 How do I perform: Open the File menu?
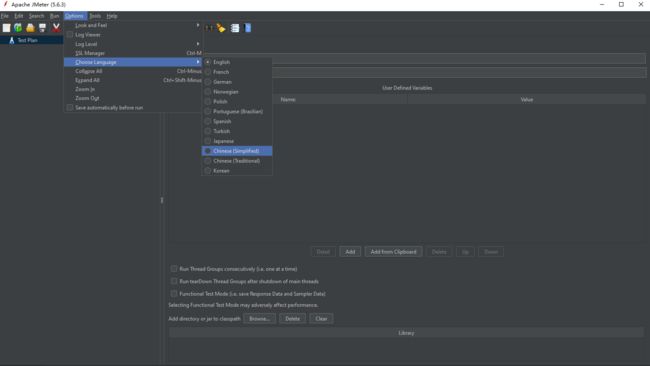pyautogui.click(x=5, y=16)
